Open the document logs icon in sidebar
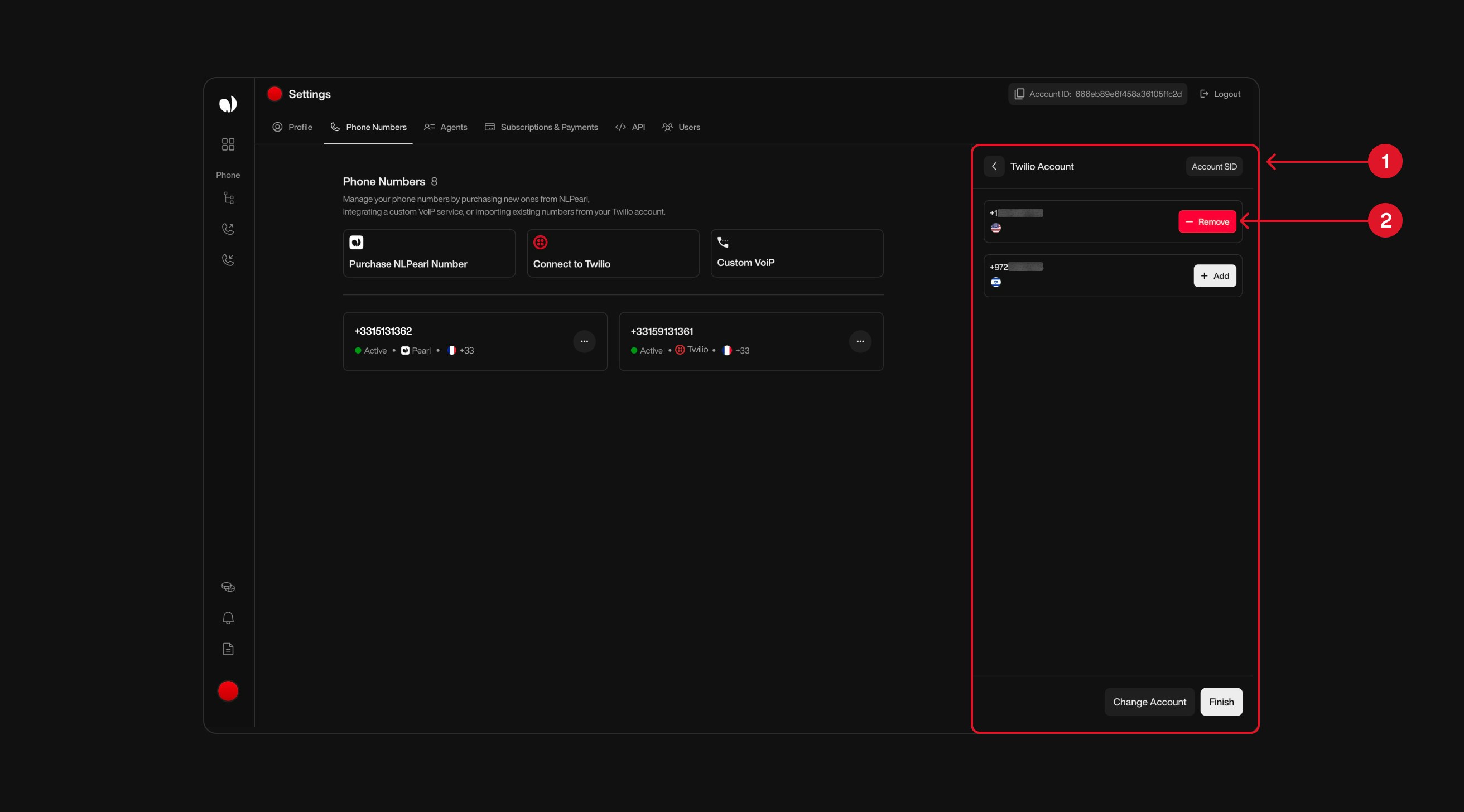This screenshot has width=1464, height=812. click(x=228, y=649)
